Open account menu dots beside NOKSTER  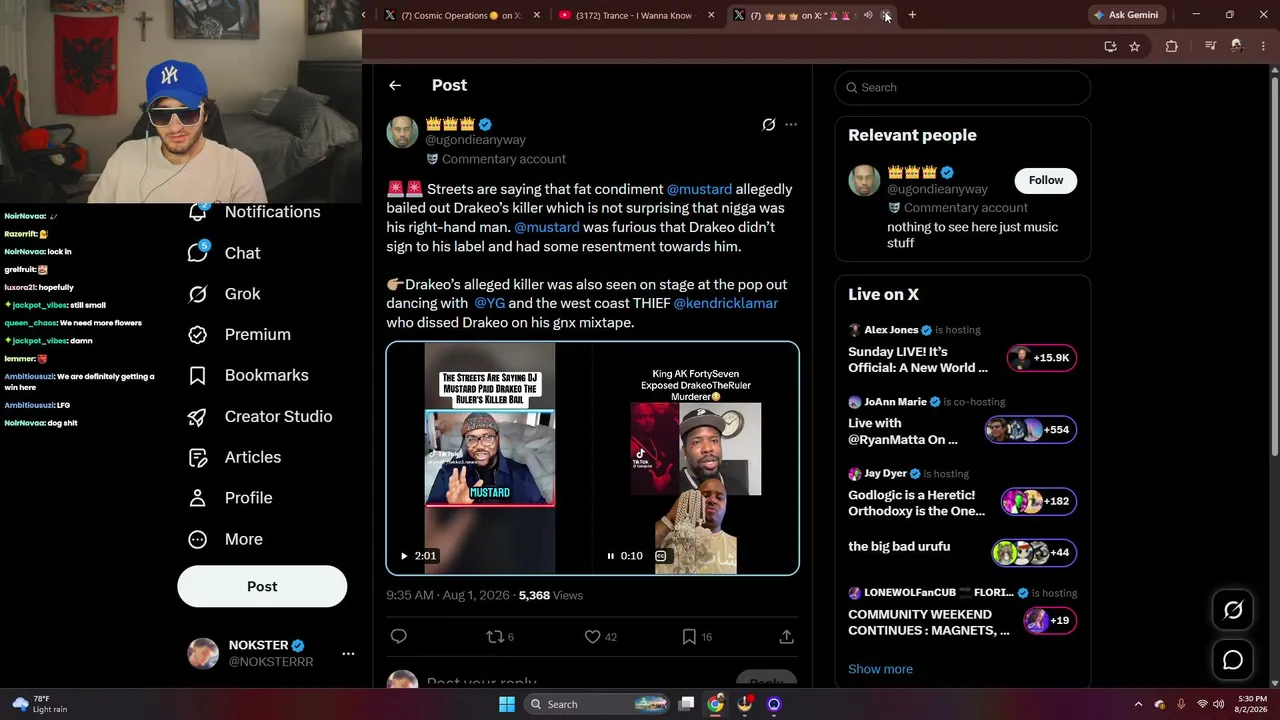coord(348,654)
